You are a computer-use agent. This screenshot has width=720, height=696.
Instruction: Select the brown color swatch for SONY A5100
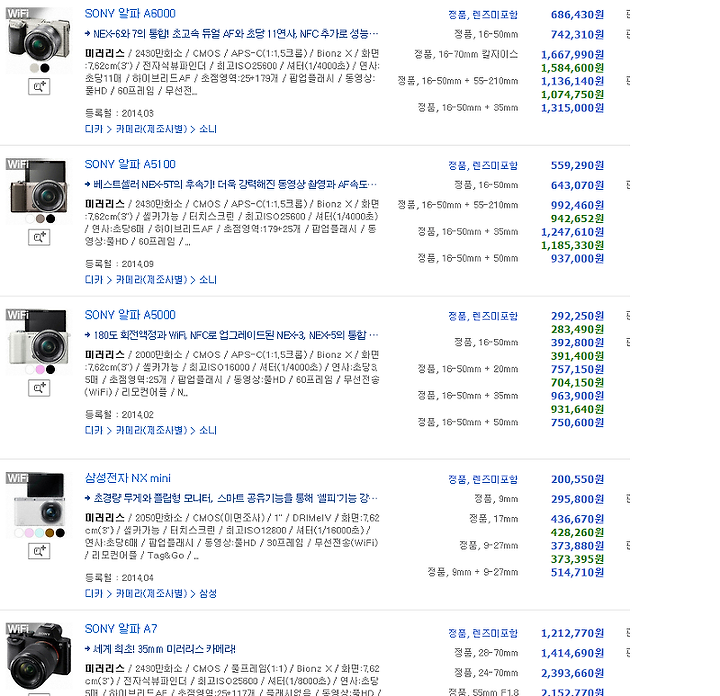tap(40, 219)
